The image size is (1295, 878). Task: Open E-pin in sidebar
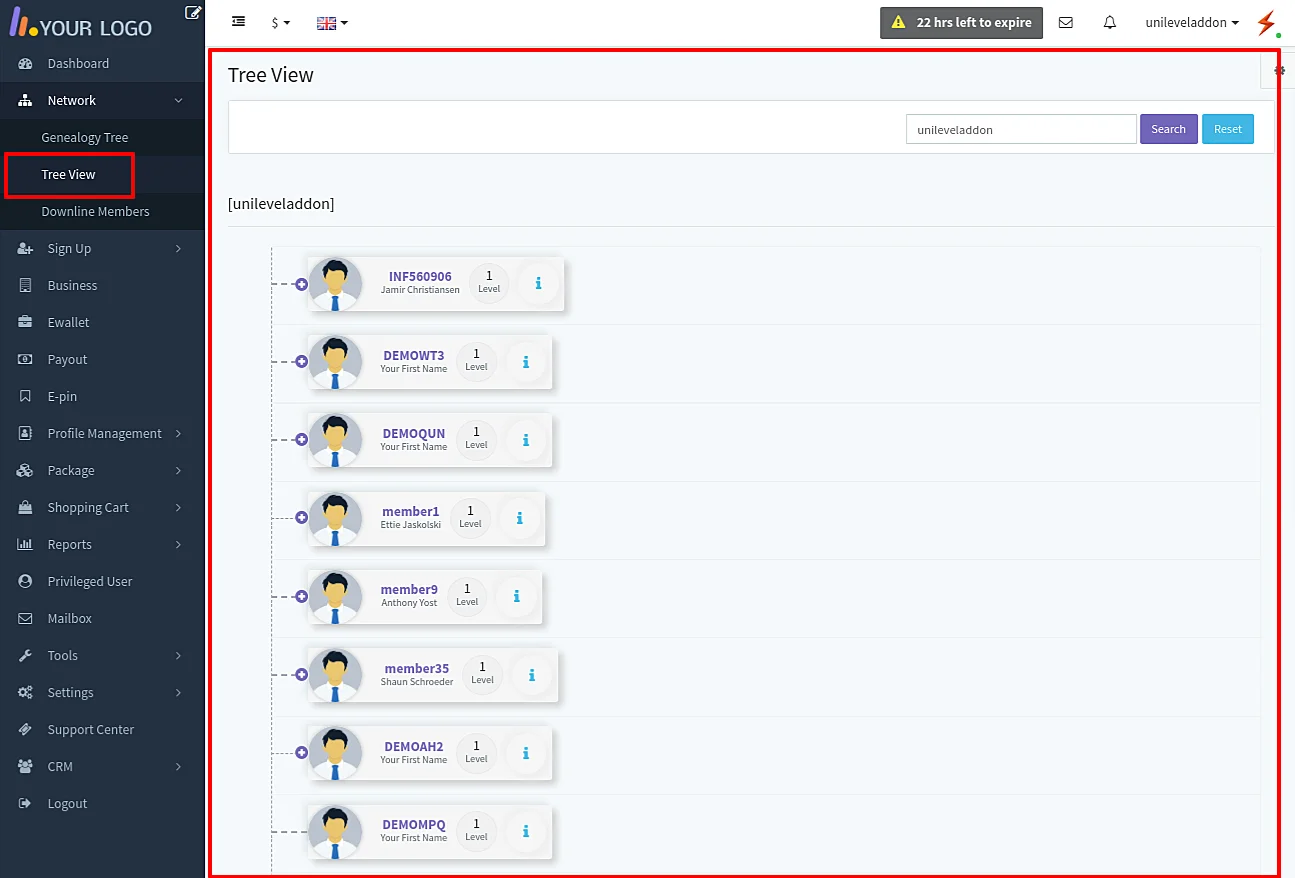coord(102,396)
